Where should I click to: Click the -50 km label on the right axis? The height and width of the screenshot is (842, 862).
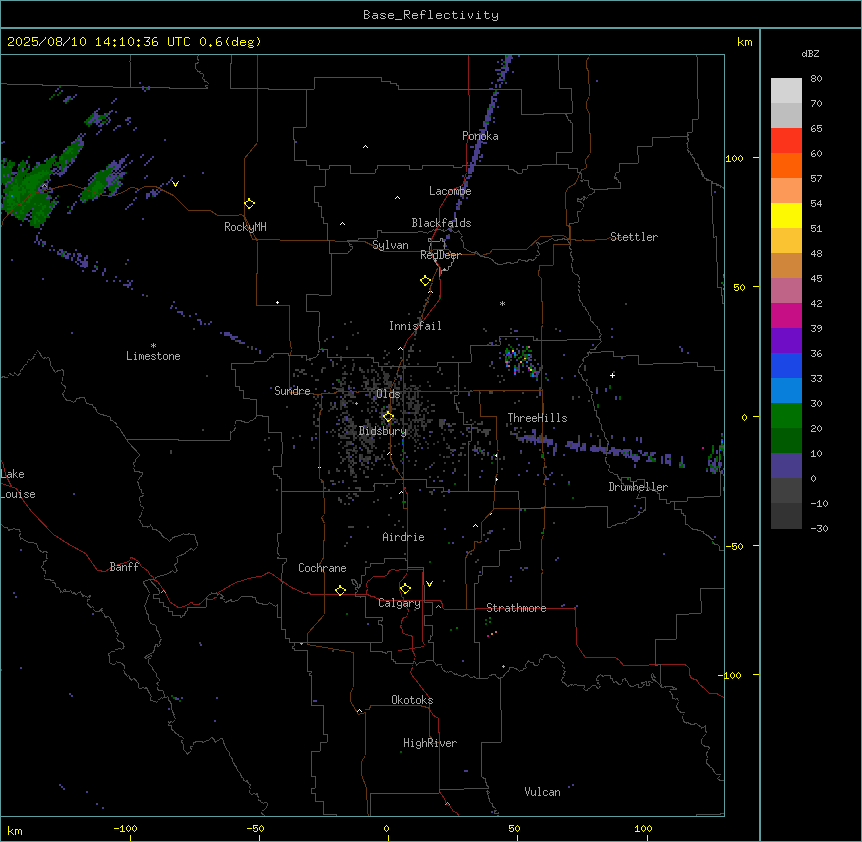(734, 546)
